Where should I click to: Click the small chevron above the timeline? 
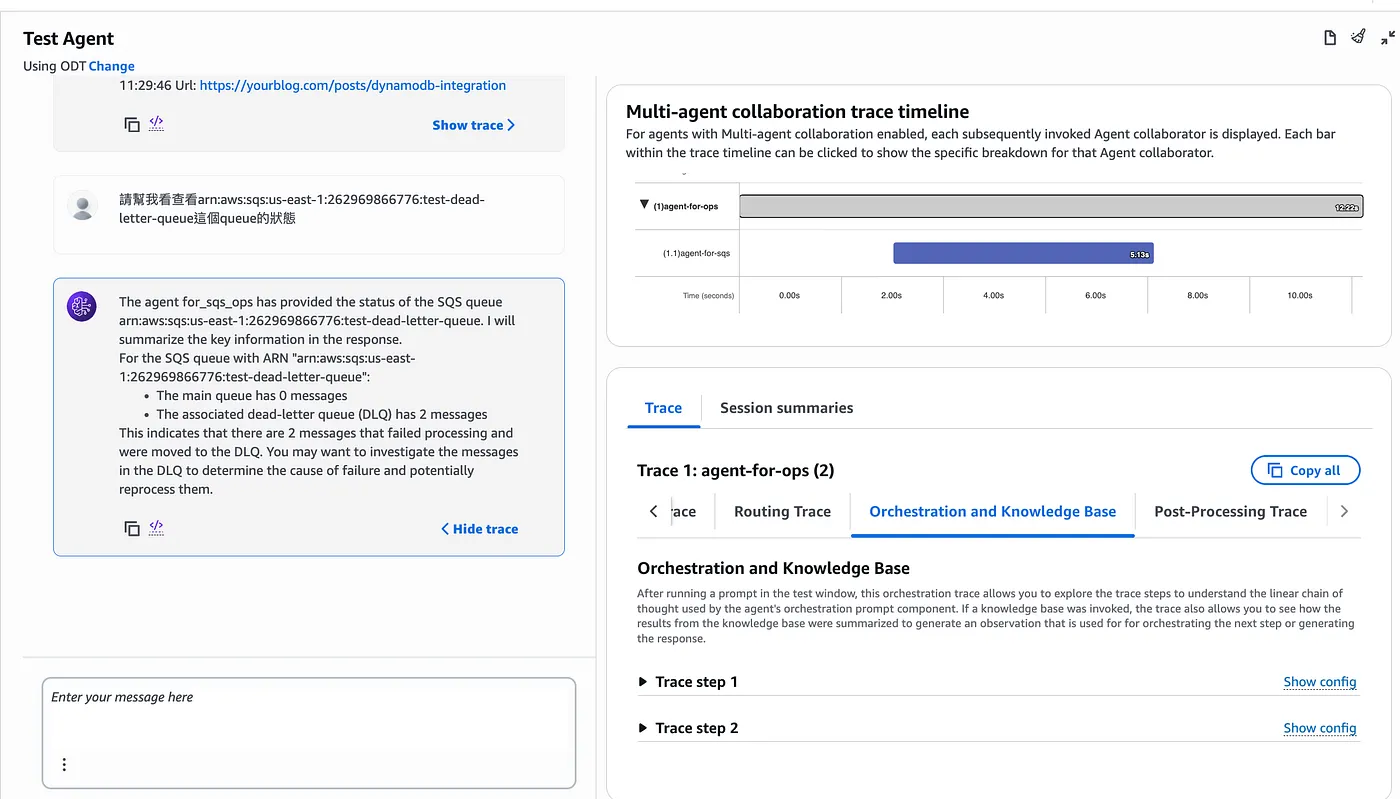[x=684, y=174]
